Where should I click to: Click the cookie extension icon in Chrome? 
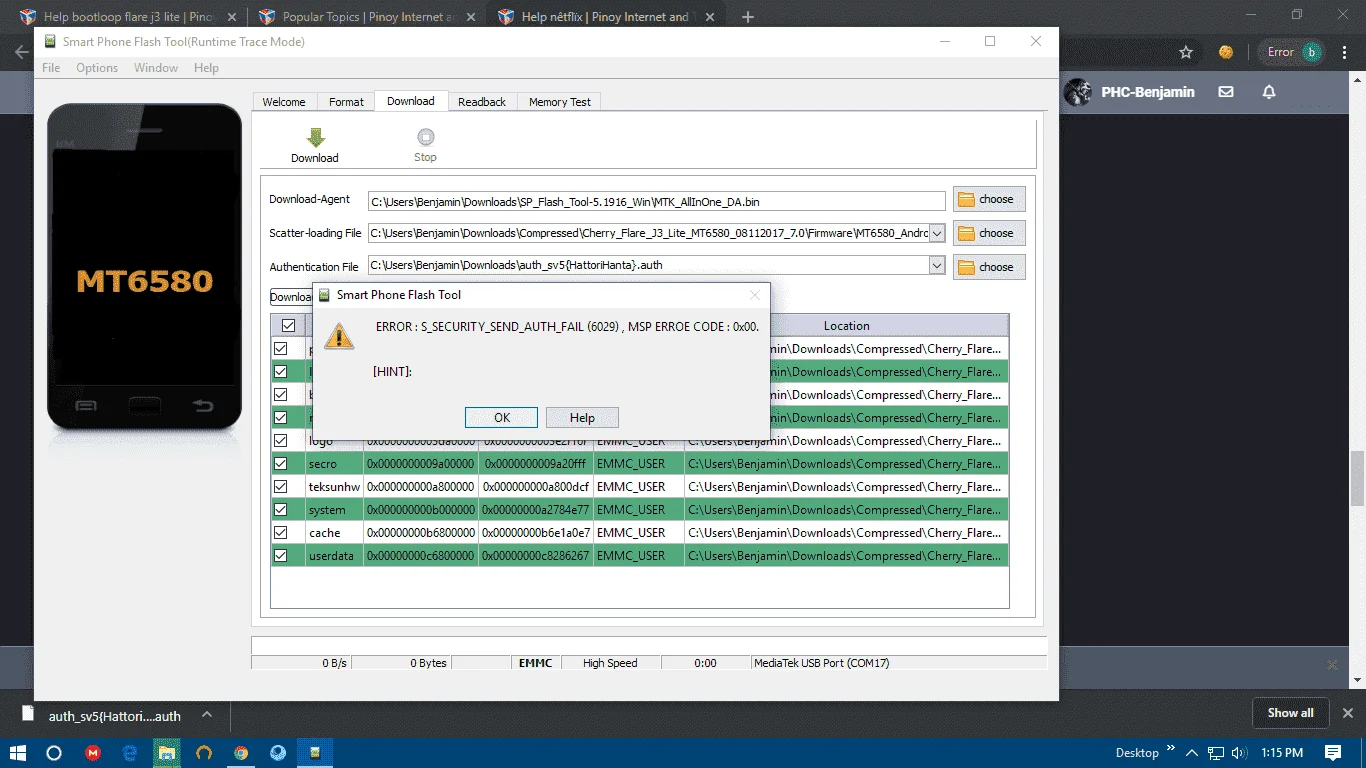pos(1225,52)
